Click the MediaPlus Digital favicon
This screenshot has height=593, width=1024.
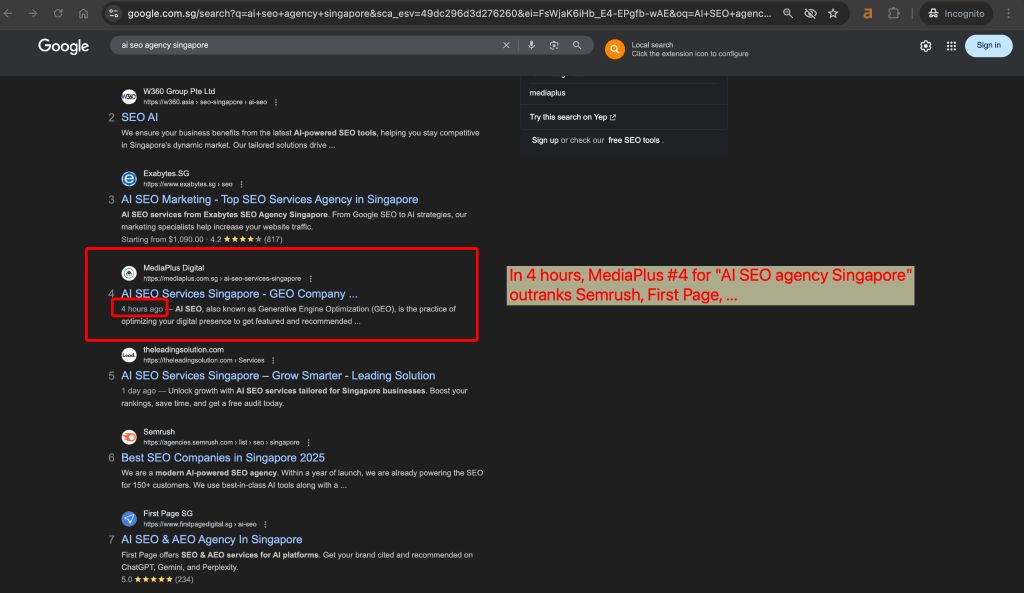click(129, 273)
